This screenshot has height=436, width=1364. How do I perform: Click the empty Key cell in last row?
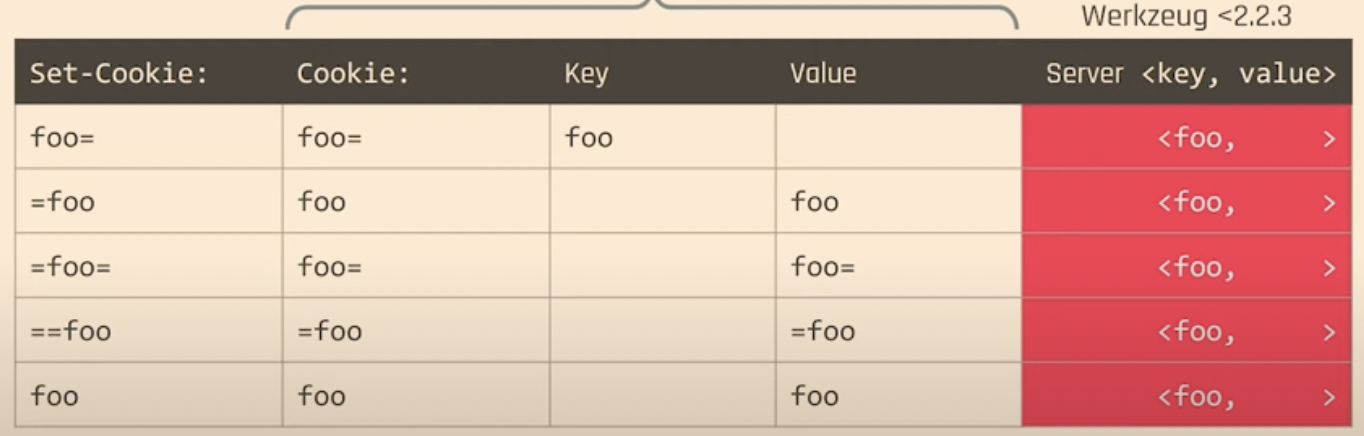662,397
